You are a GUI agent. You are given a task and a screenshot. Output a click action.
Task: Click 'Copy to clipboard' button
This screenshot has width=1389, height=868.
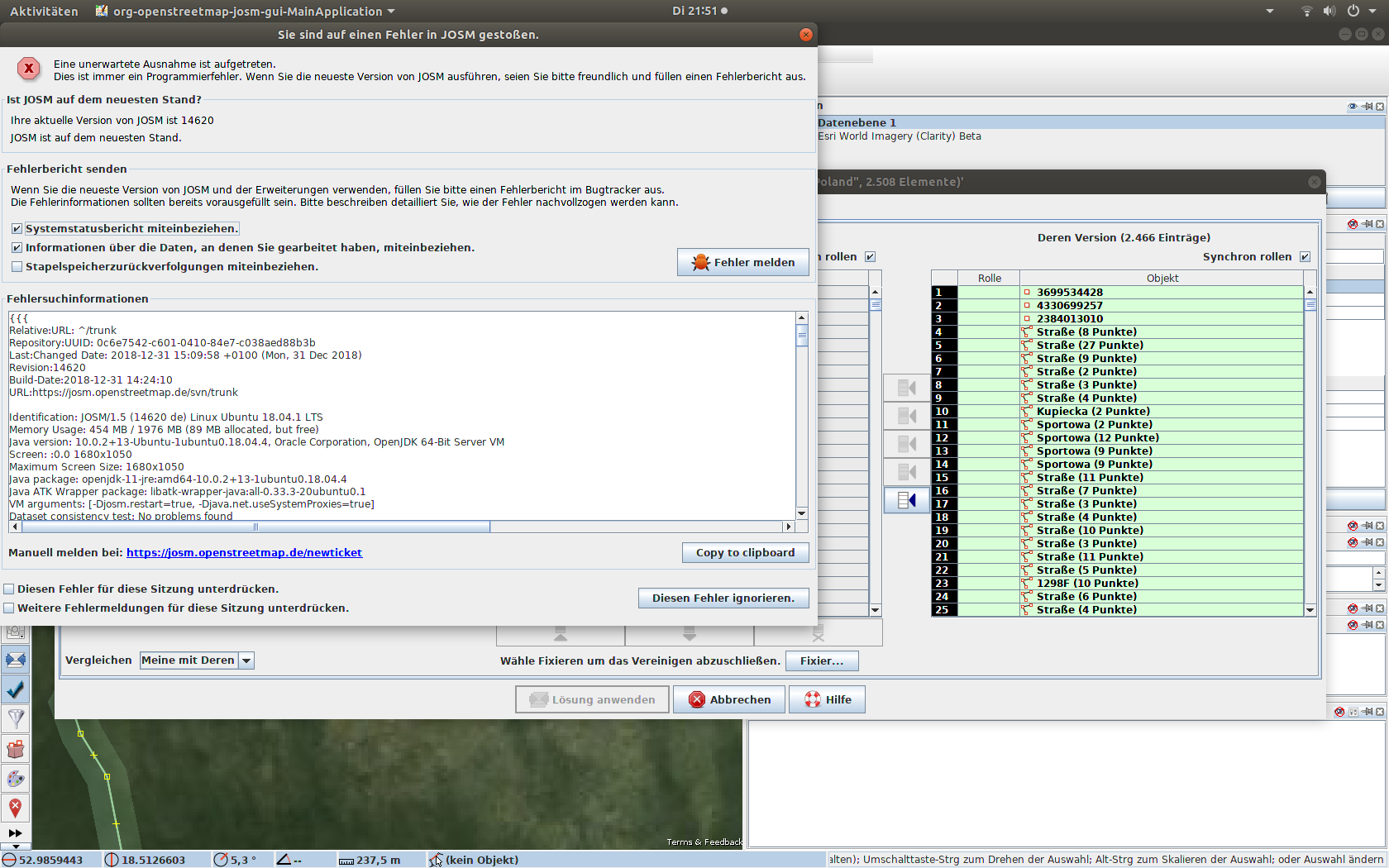pos(745,553)
